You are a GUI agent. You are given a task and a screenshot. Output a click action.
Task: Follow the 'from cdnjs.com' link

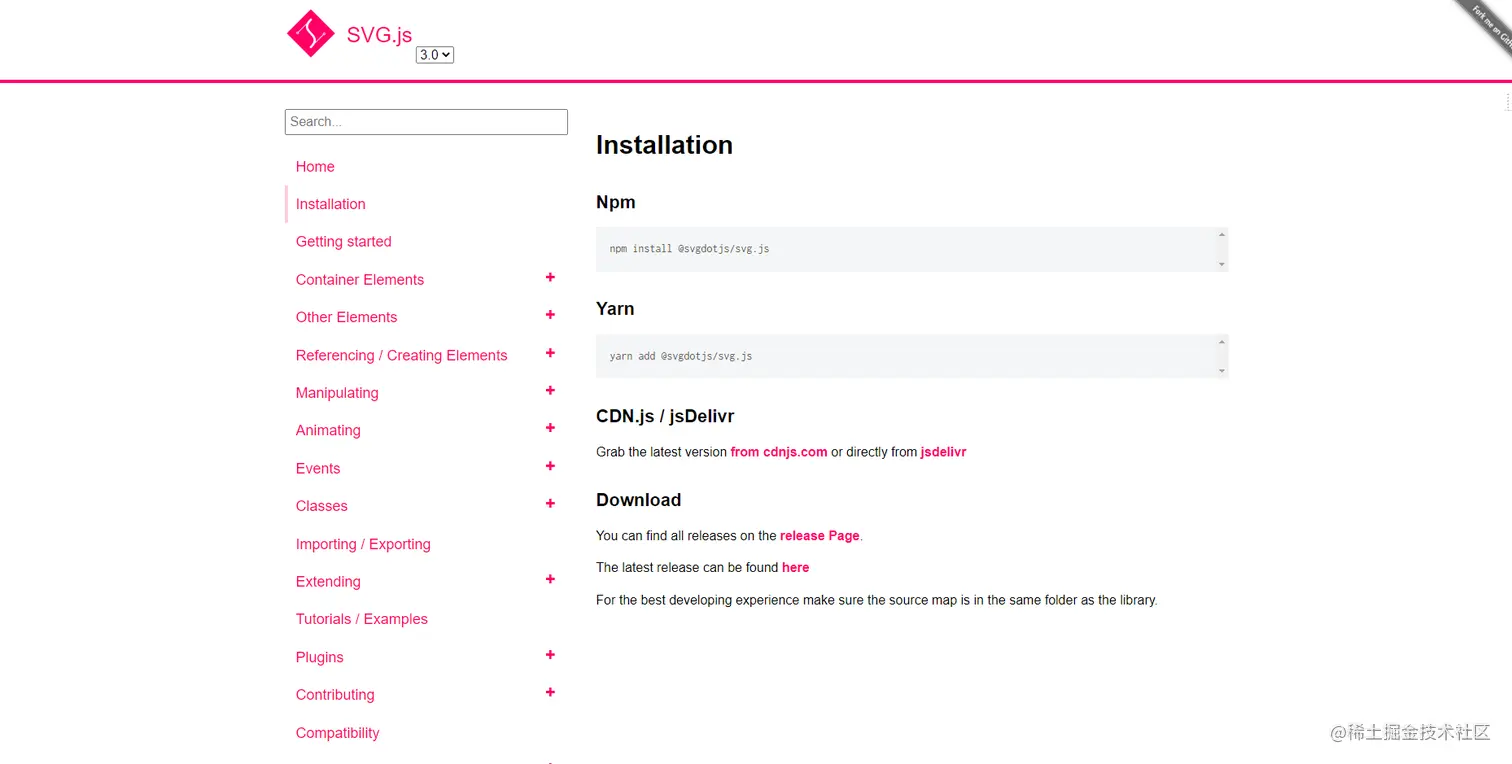click(779, 452)
